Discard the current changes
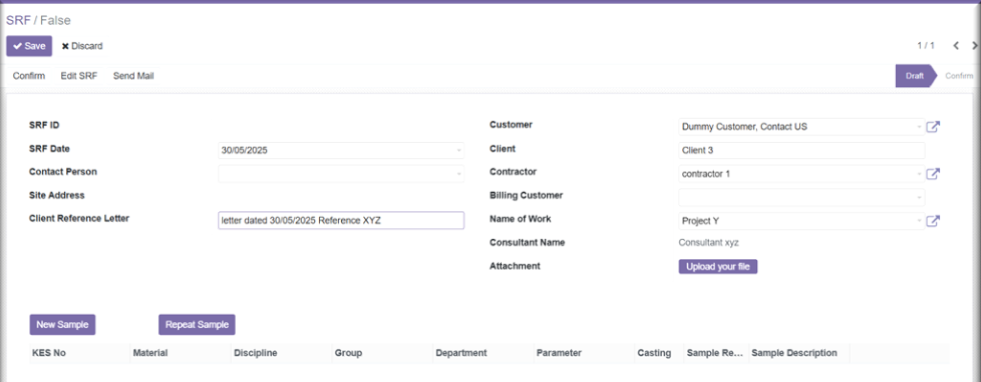The image size is (981, 382). [x=82, y=46]
